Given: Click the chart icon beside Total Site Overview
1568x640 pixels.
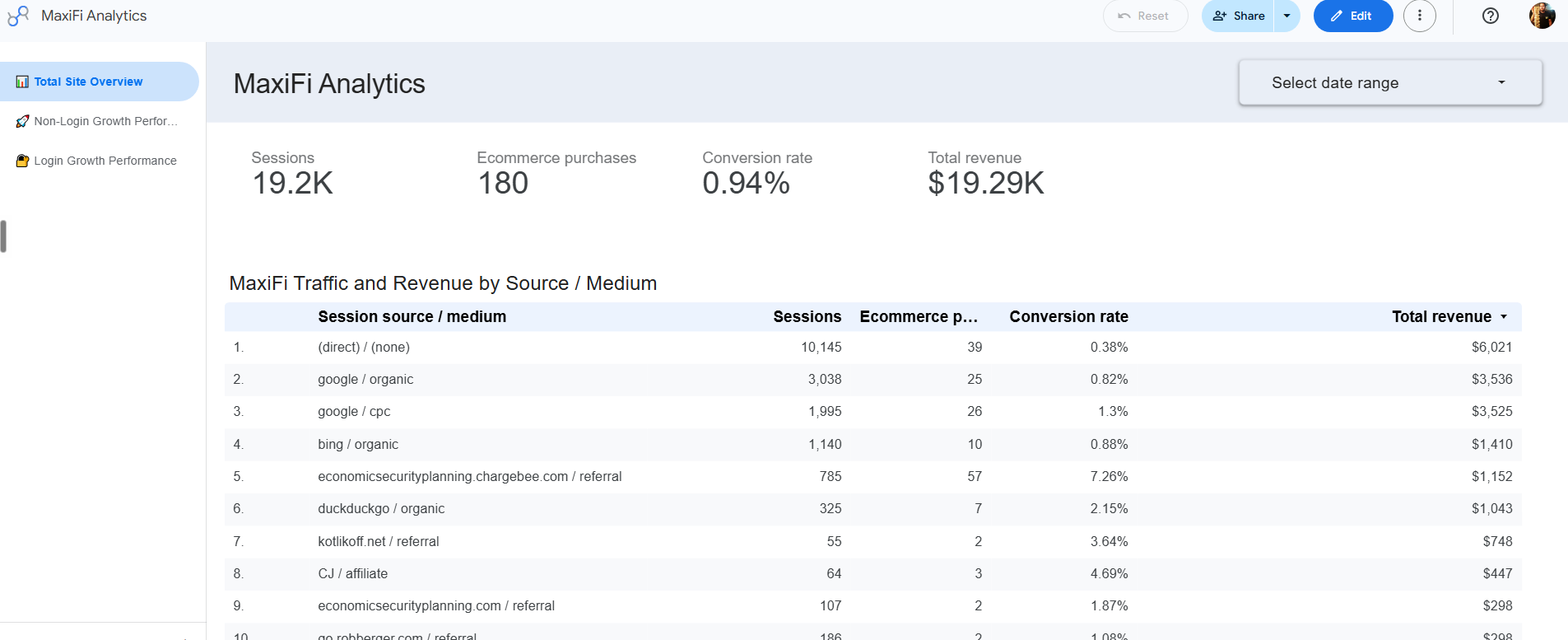Looking at the screenshot, I should (x=22, y=82).
